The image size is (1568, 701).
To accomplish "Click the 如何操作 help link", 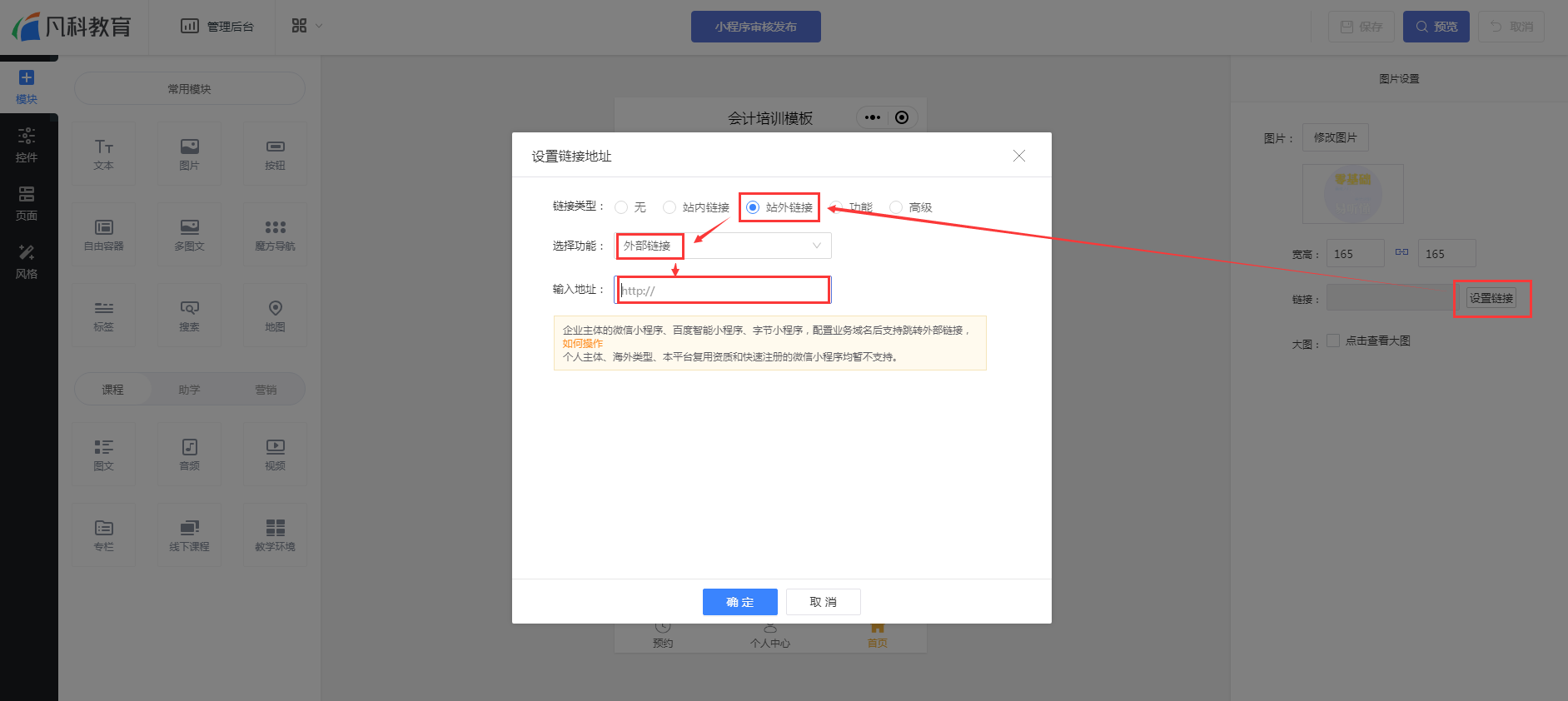I will [x=582, y=343].
